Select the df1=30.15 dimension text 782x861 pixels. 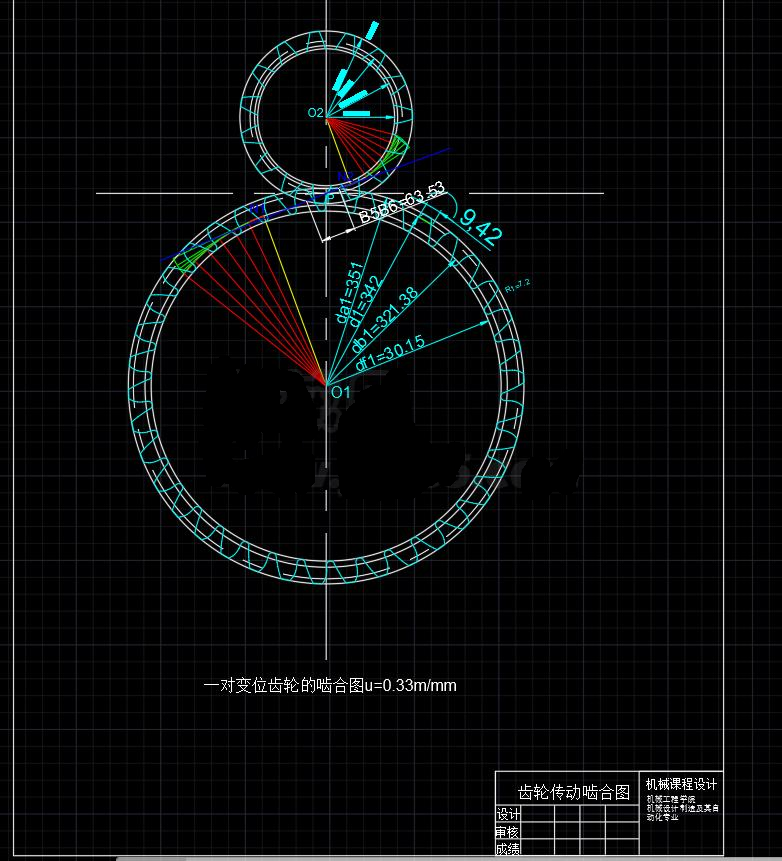390,353
